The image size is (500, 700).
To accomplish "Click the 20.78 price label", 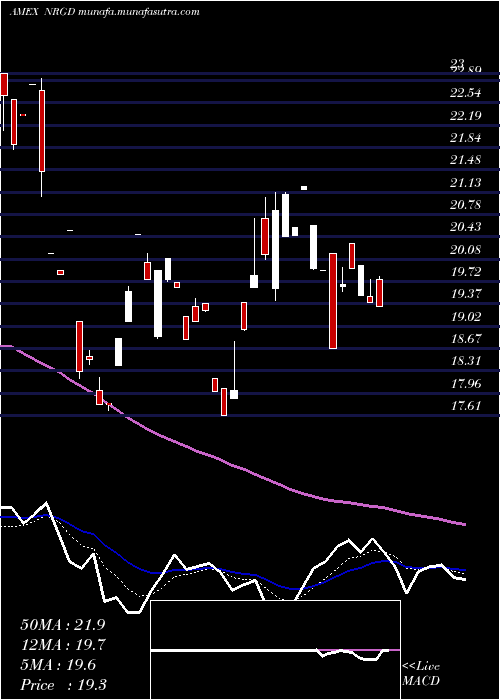I will [466, 204].
